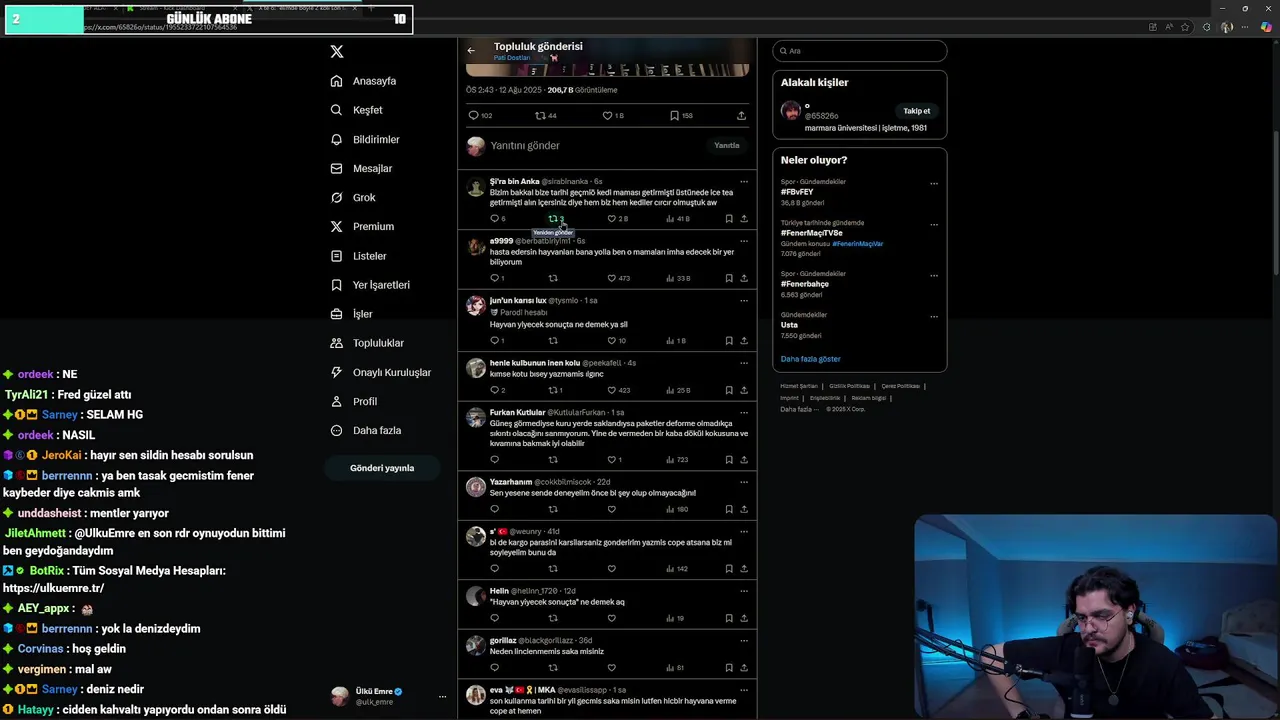Image resolution: width=1280 pixels, height=720 pixels.
Task: Share Furkan Kutlular's reply
Action: coord(744,460)
